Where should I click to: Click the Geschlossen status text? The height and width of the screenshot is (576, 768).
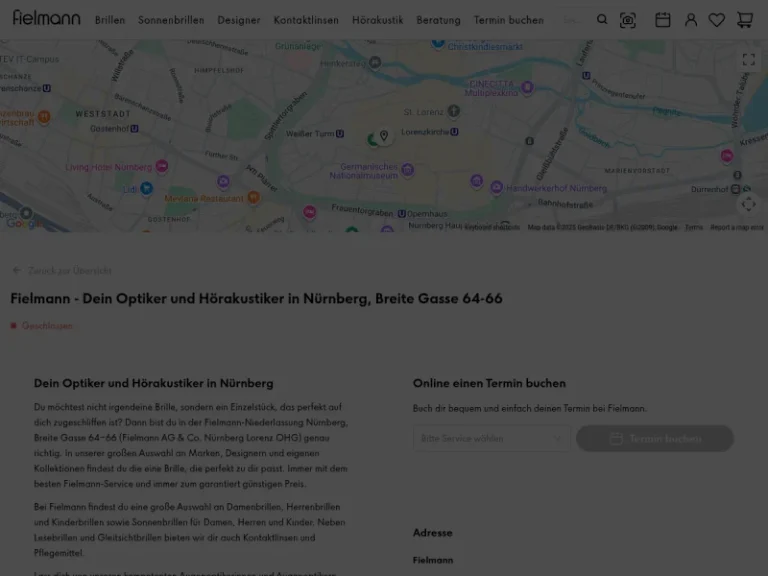47,326
